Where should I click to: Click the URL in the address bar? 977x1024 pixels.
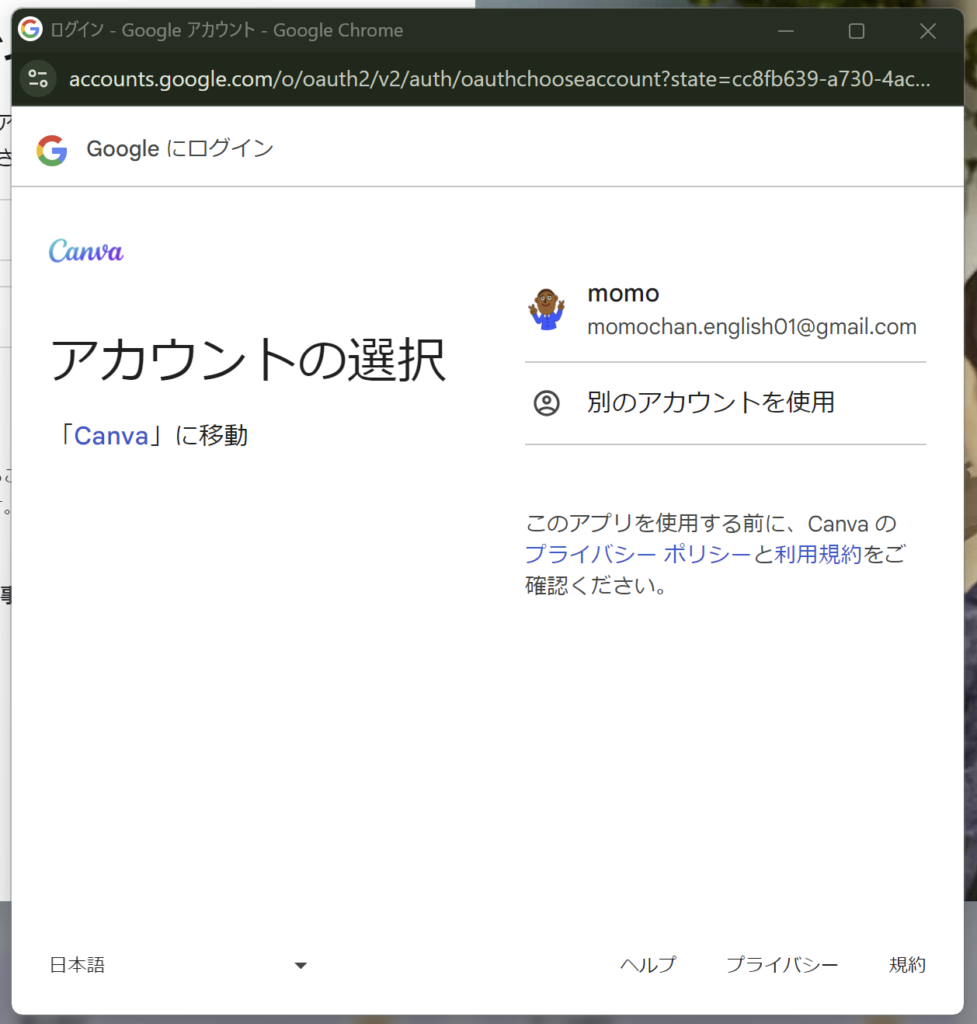pyautogui.click(x=500, y=79)
